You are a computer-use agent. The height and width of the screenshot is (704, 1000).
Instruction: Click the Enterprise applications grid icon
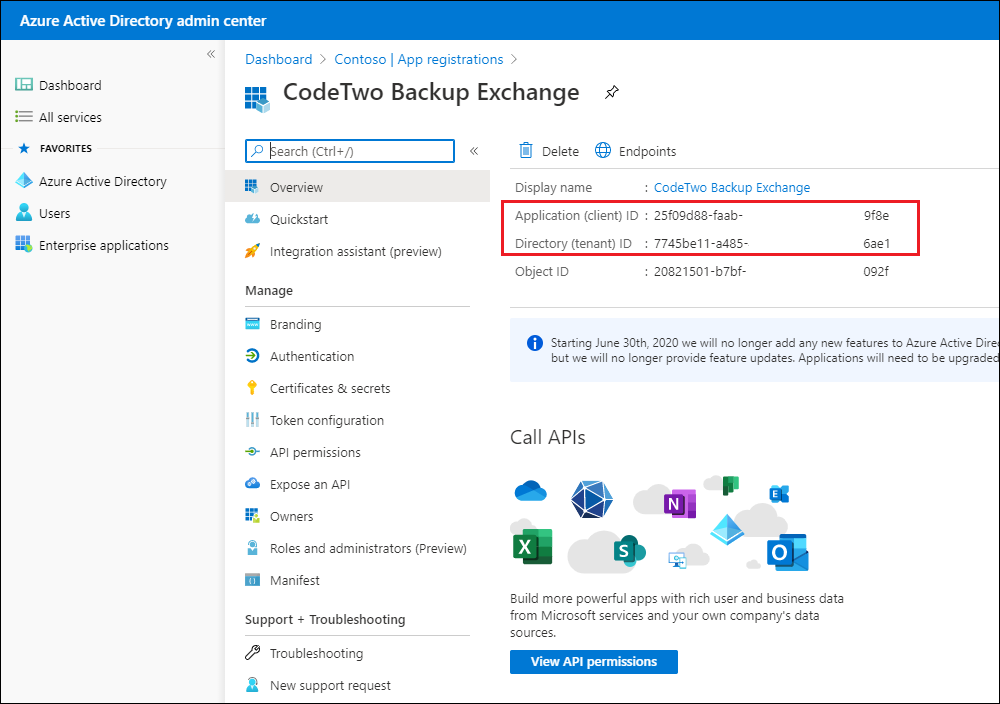coord(24,245)
